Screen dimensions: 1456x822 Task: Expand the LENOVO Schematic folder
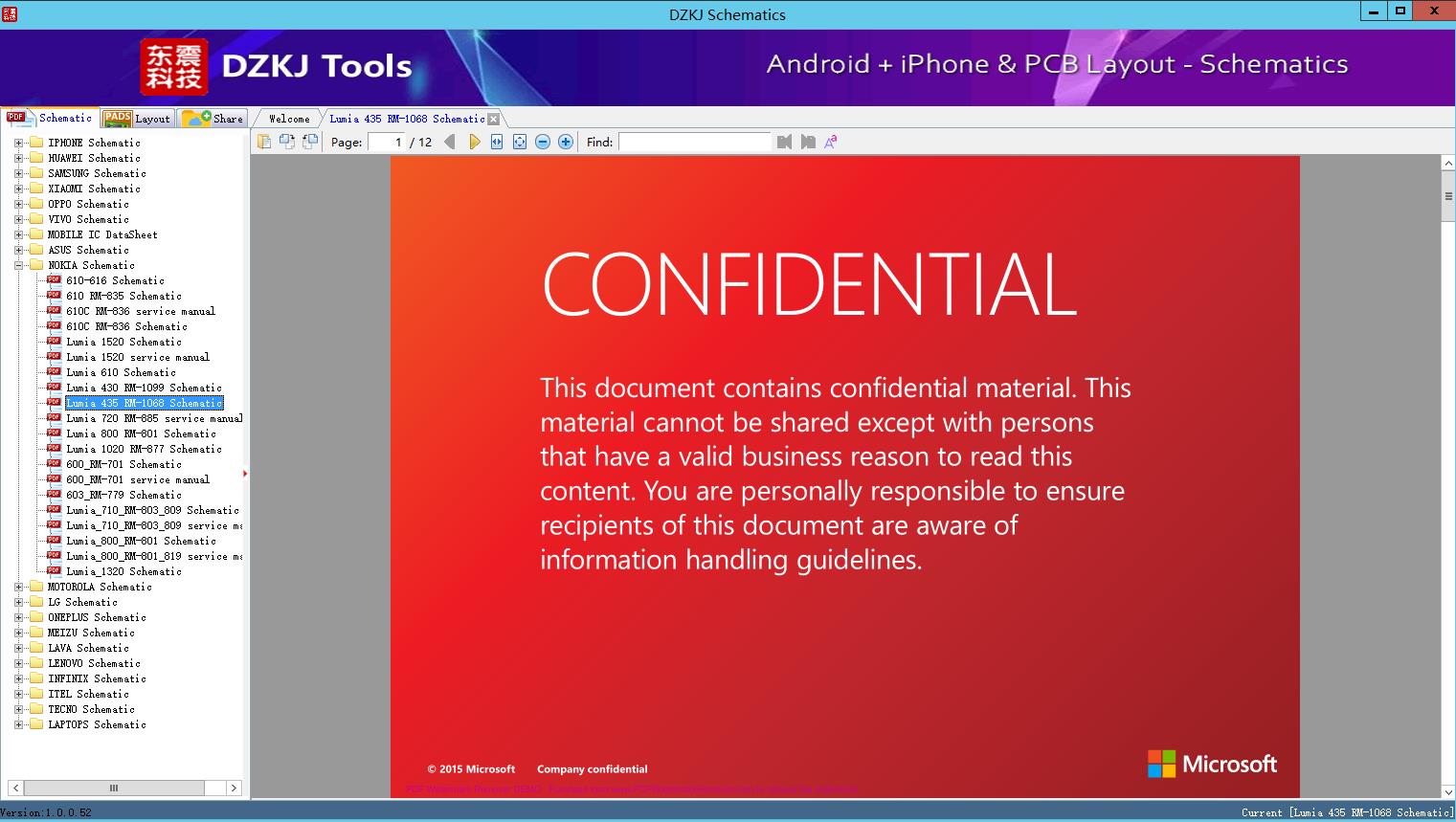[18, 663]
